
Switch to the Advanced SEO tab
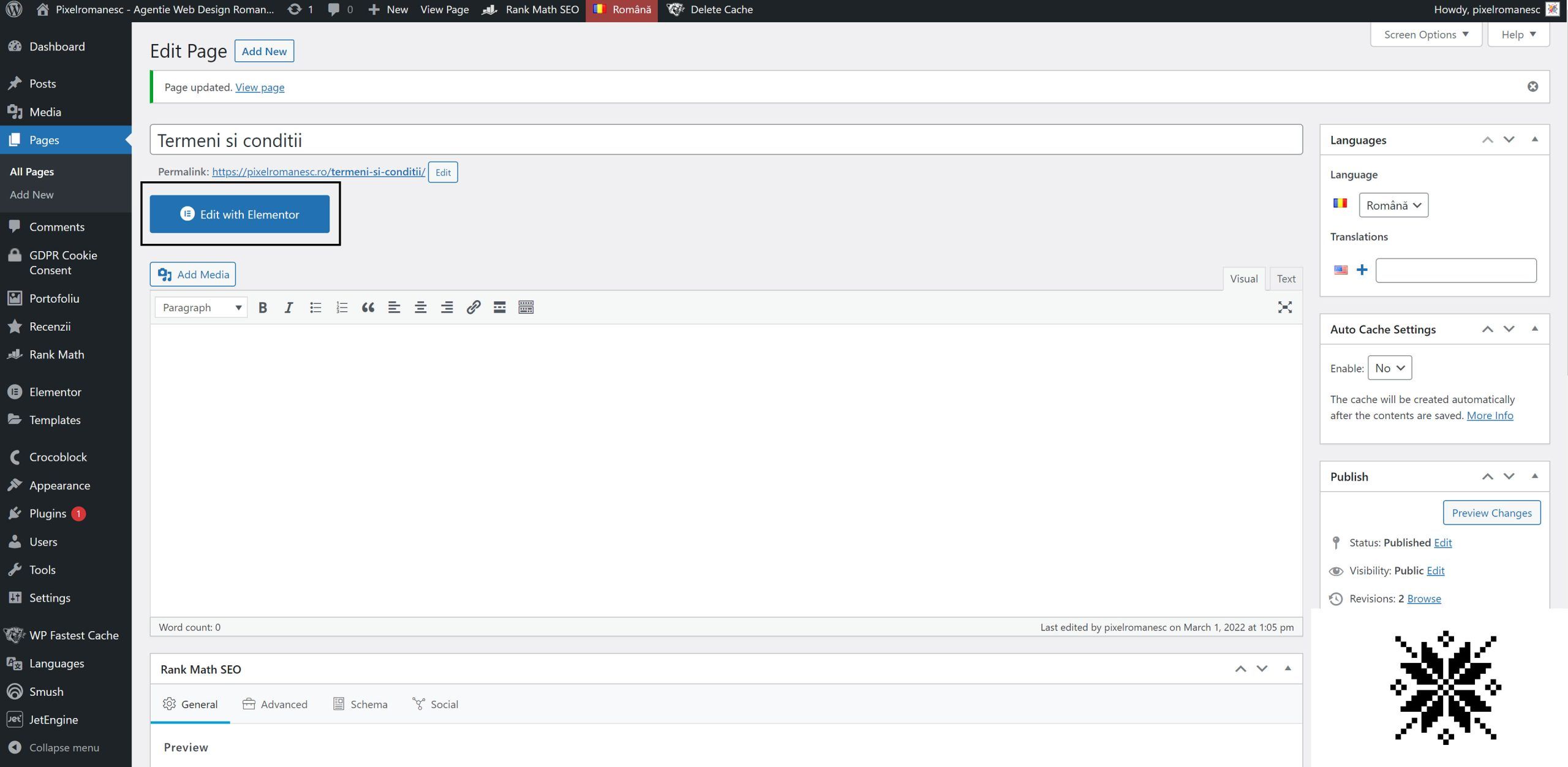(x=284, y=703)
